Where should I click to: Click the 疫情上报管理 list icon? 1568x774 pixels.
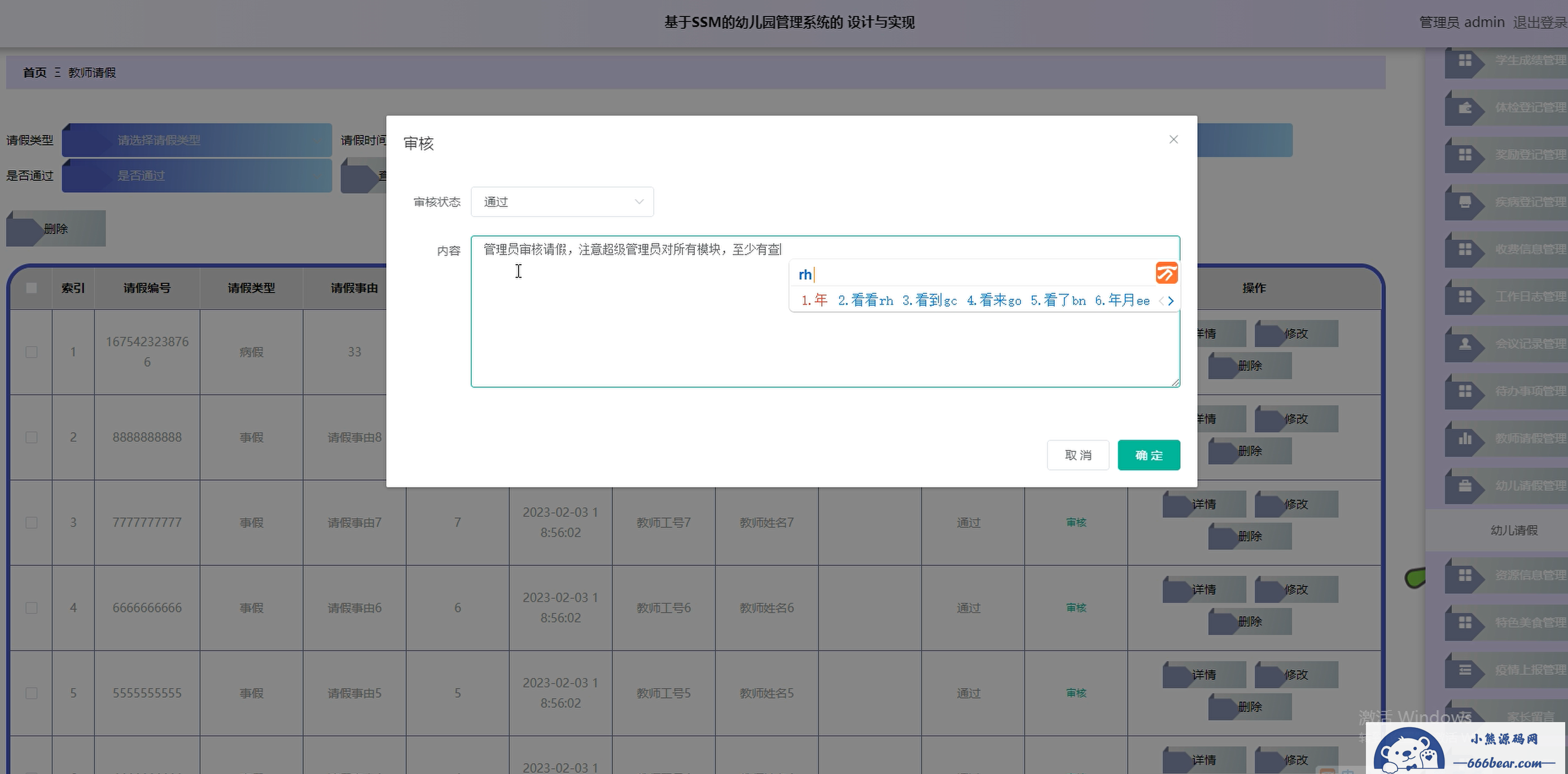coord(1465,669)
